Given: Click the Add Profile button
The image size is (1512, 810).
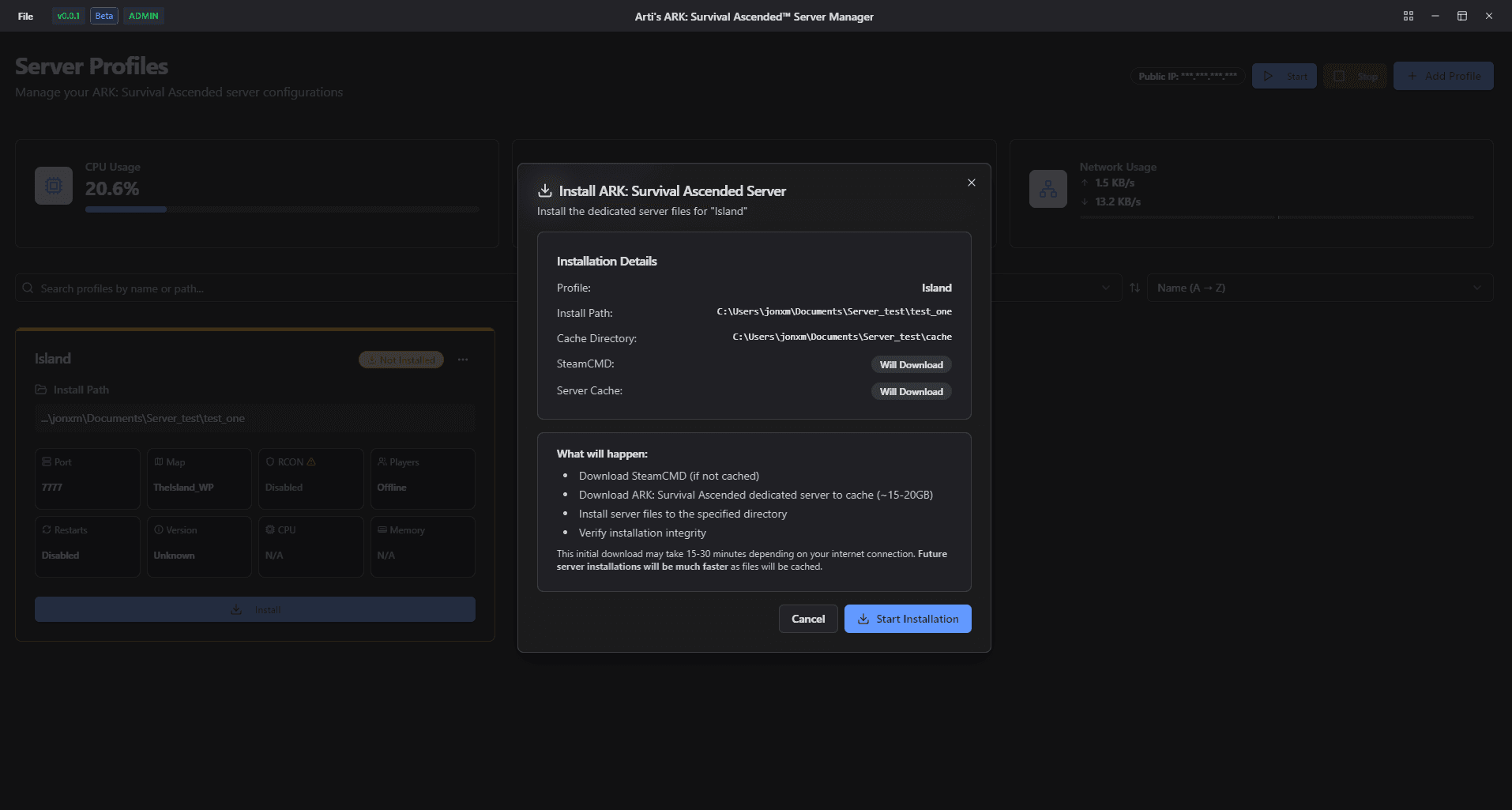Looking at the screenshot, I should tap(1442, 76).
